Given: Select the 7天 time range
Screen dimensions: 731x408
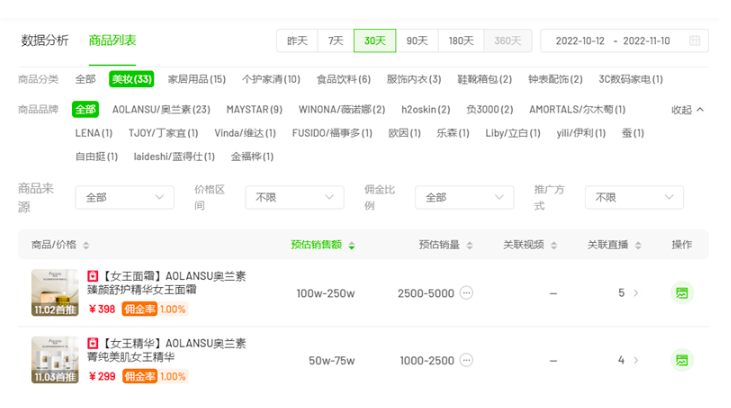Looking at the screenshot, I should pos(335,41).
